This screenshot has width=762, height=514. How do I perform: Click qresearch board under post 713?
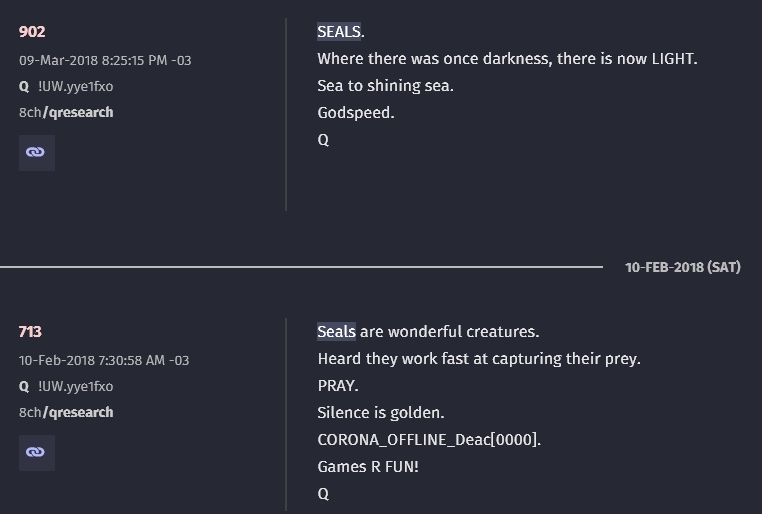(x=78, y=412)
